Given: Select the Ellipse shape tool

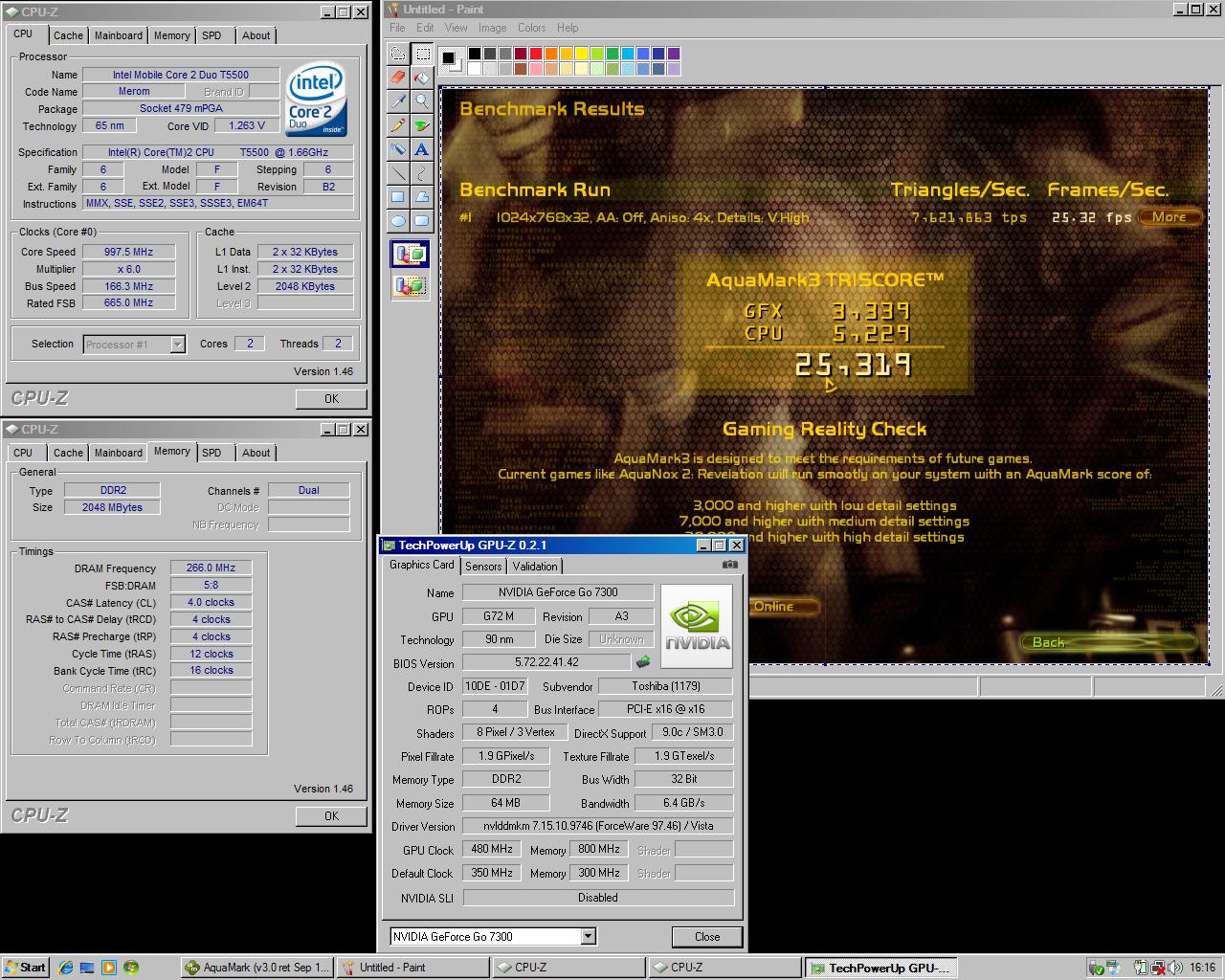Looking at the screenshot, I should click(x=398, y=221).
